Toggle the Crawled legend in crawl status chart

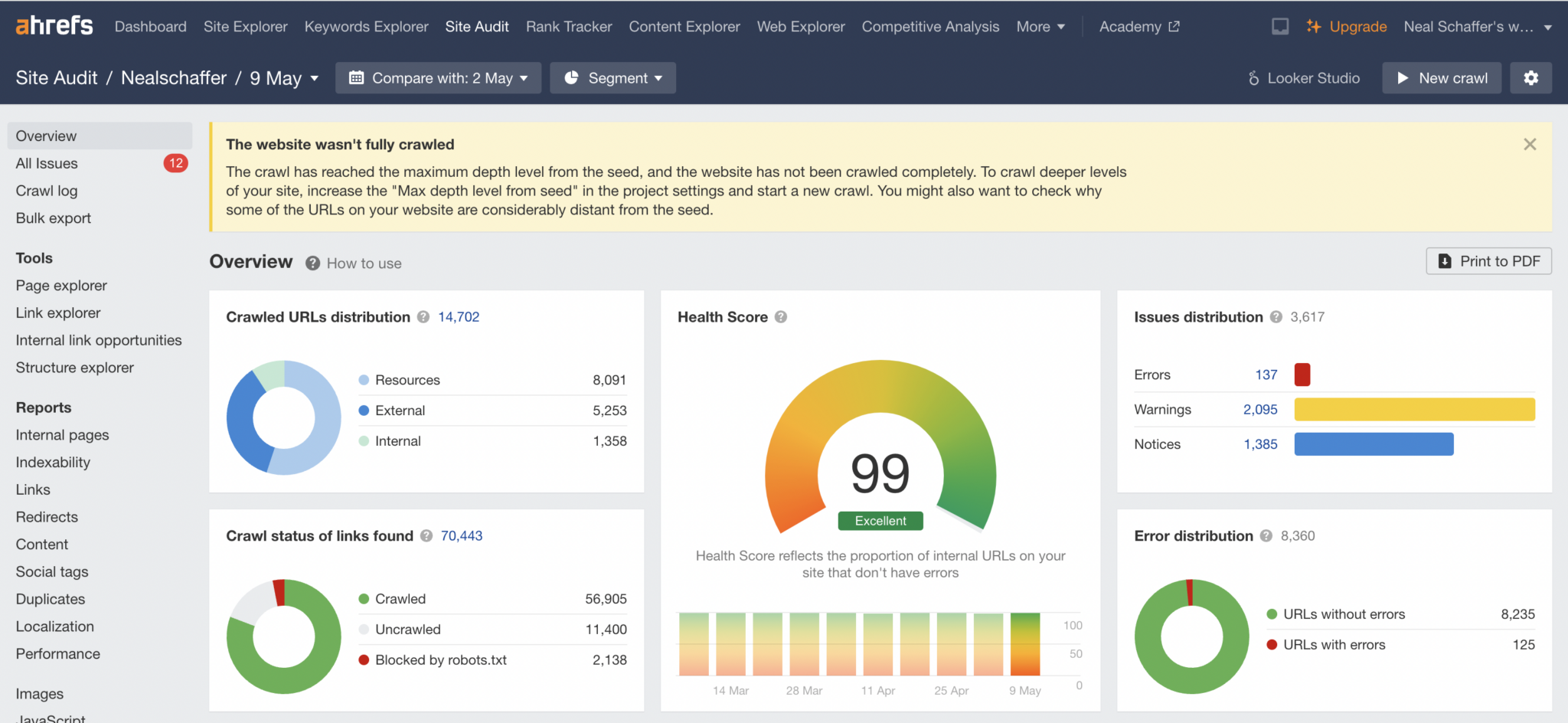click(x=400, y=598)
